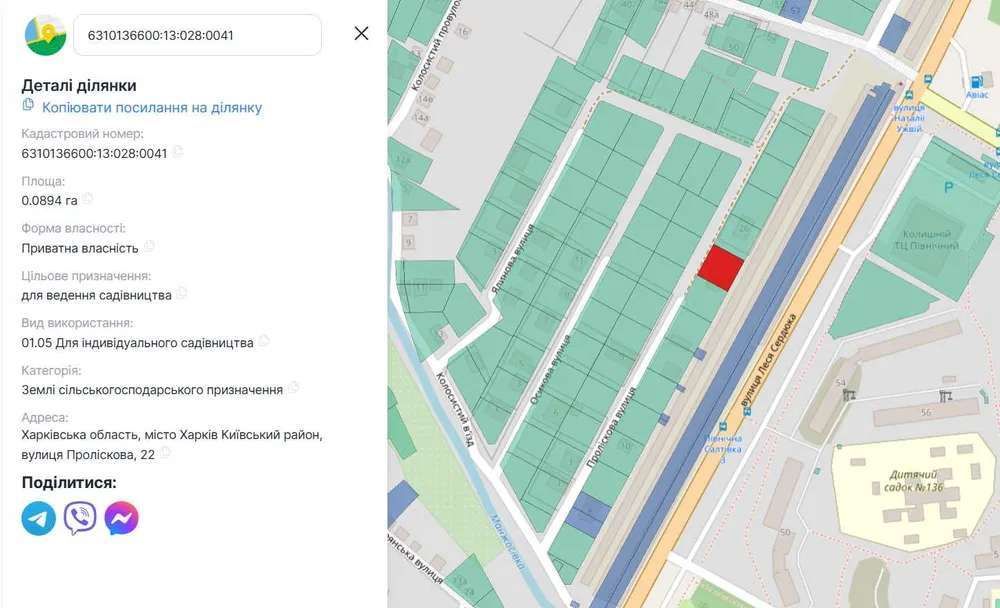1000x608 pixels.
Task: Copy the 0.0894 га area value
Action: [x=88, y=199]
